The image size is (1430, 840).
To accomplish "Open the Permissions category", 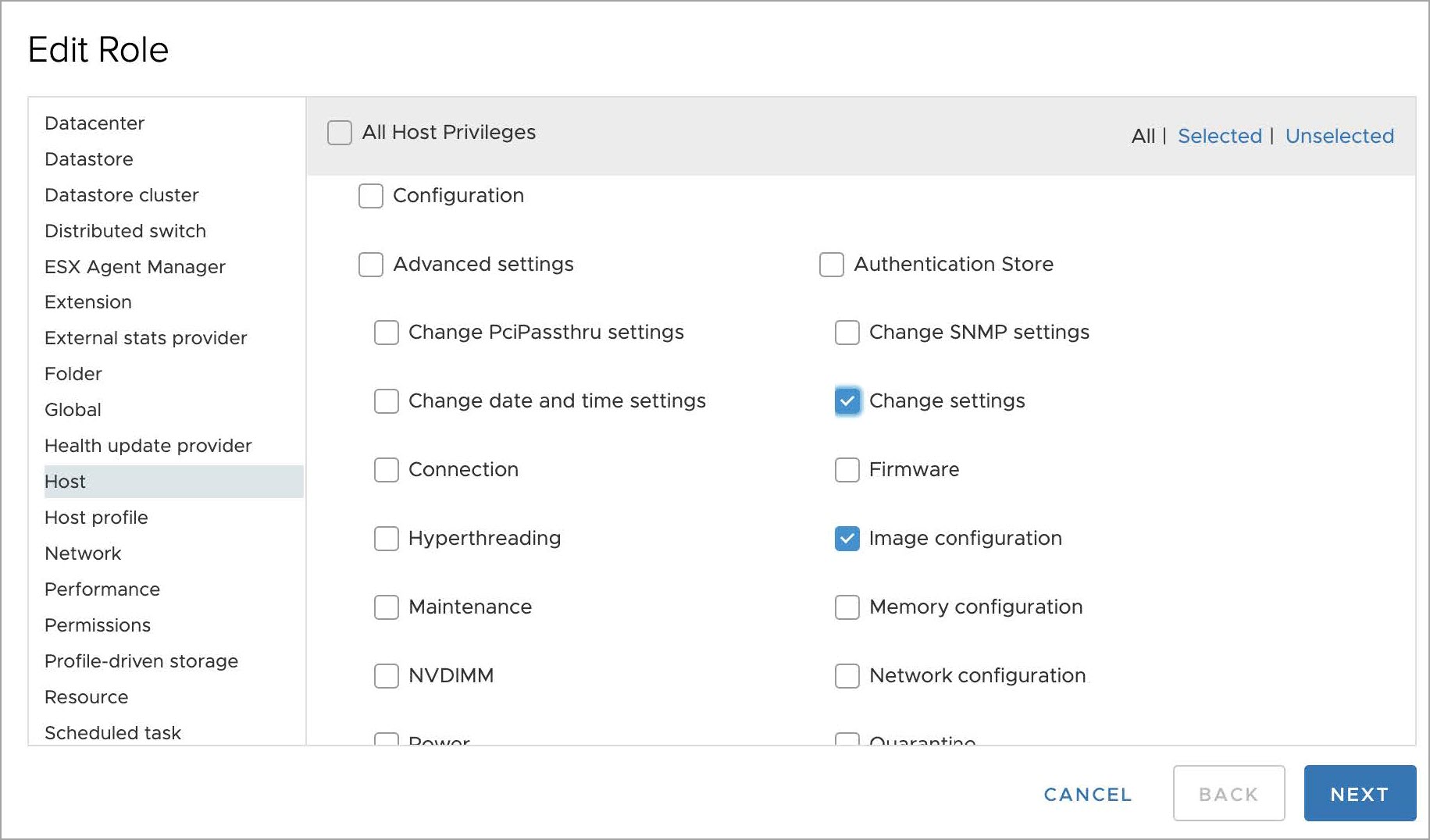I will 98,625.
